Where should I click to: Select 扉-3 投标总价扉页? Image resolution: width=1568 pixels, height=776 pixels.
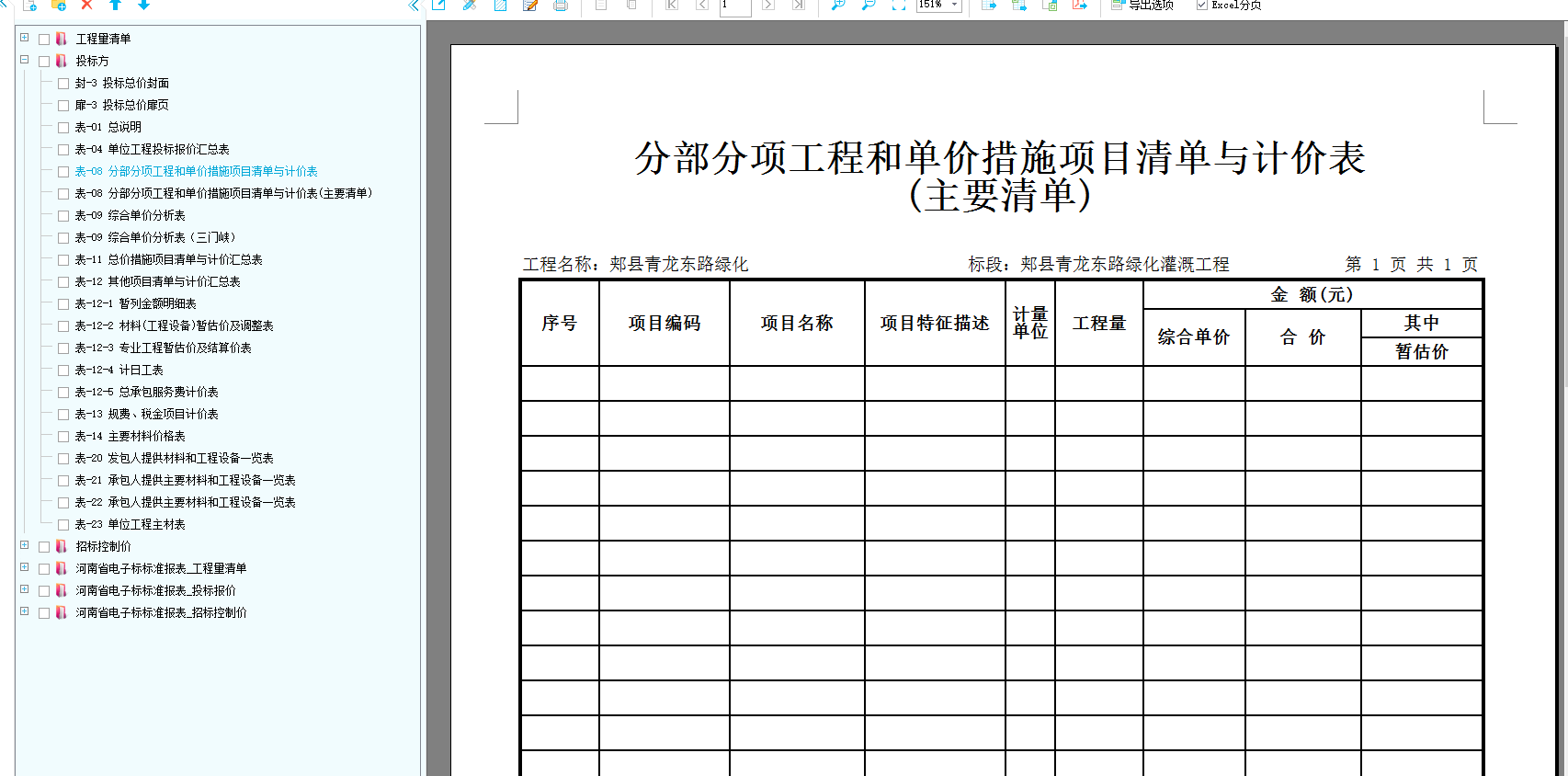click(121, 106)
